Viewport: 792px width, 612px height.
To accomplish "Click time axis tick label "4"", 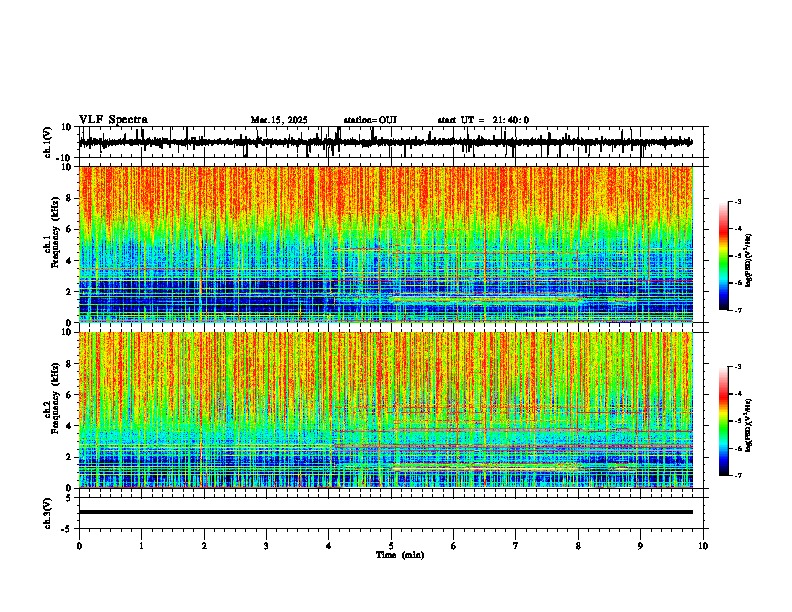I will 329,546.
